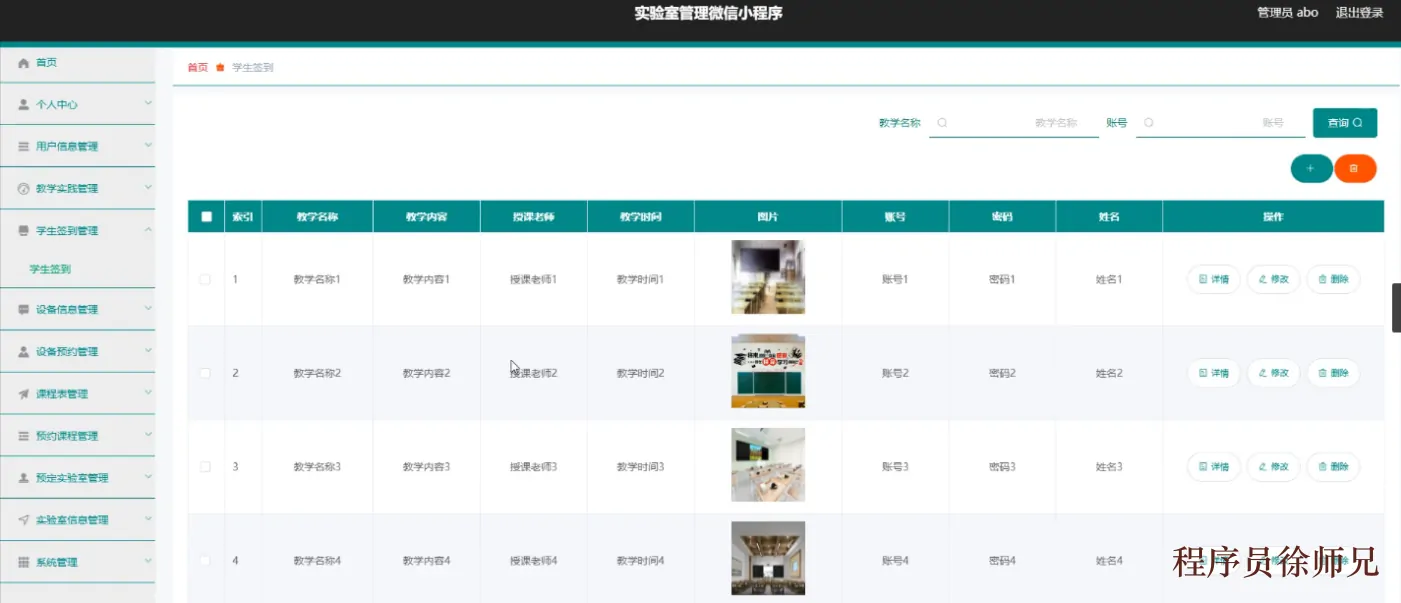Open the lecture hall thumbnail in row 4
1401x603 pixels.
768,558
